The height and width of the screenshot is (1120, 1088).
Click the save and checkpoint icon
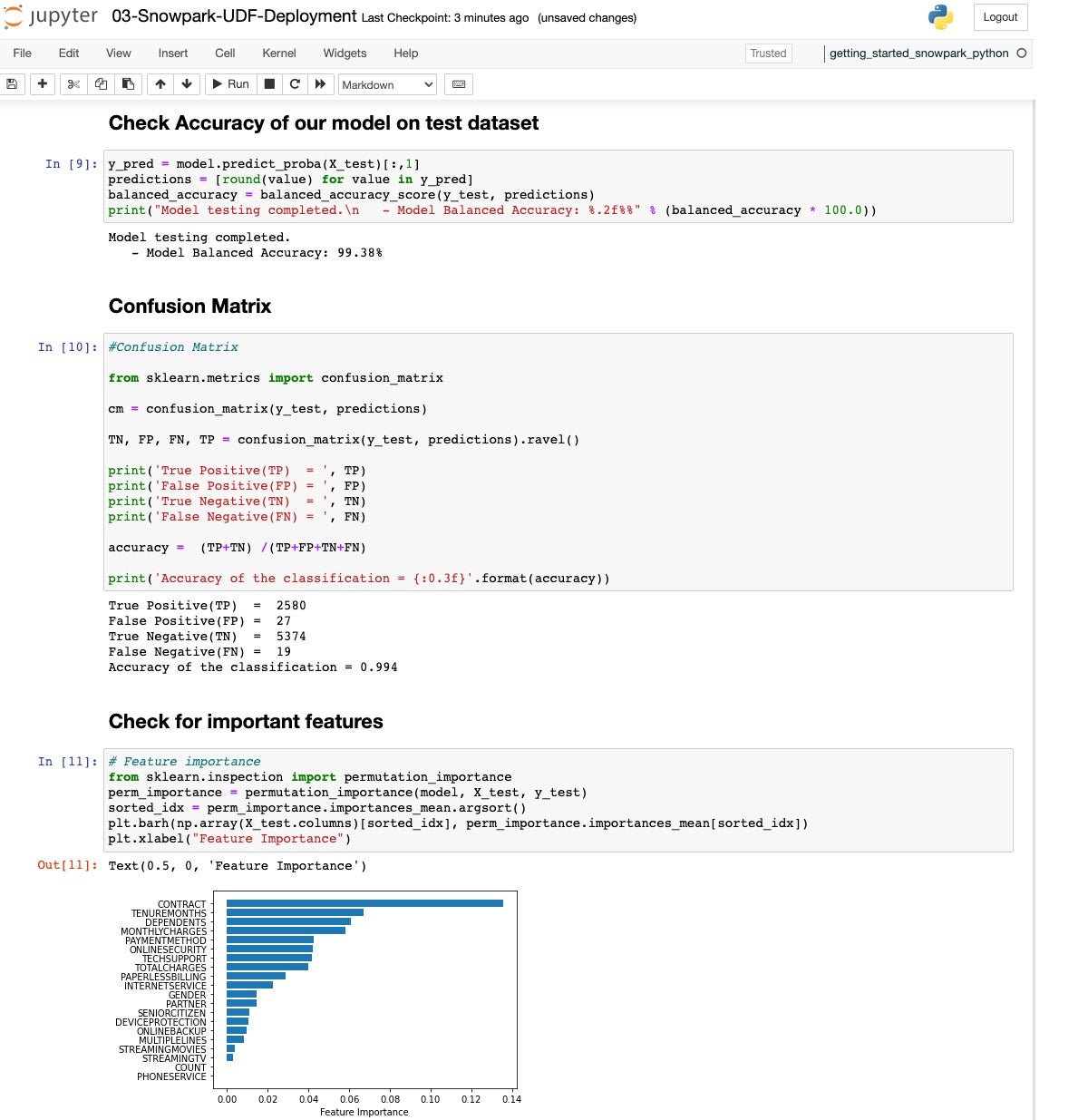click(12, 84)
